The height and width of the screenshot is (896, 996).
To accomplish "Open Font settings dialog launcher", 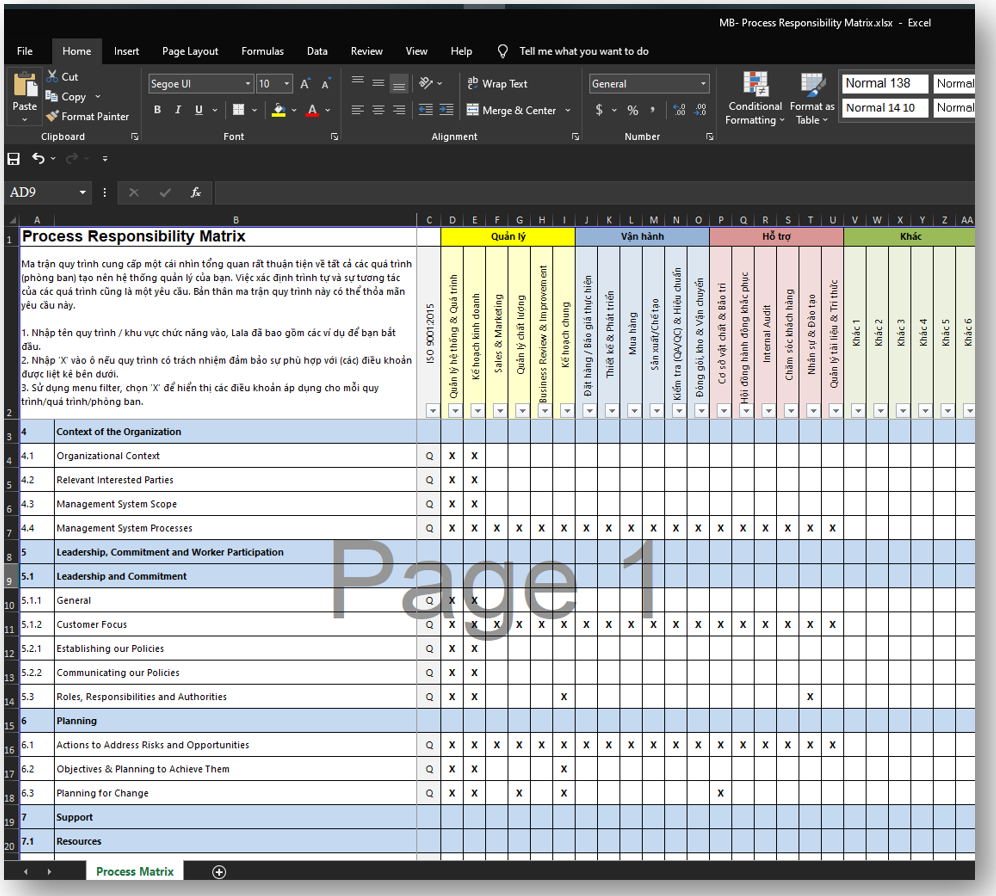I will [x=334, y=137].
